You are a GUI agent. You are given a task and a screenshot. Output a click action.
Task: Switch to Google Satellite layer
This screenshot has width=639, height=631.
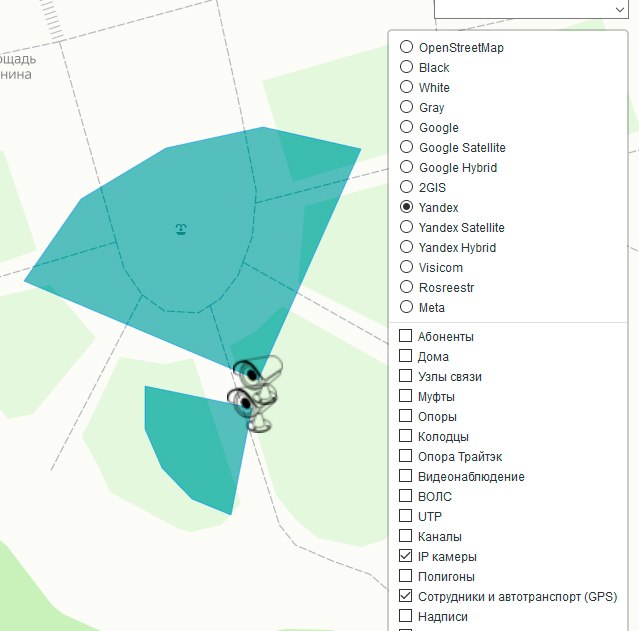coord(406,147)
